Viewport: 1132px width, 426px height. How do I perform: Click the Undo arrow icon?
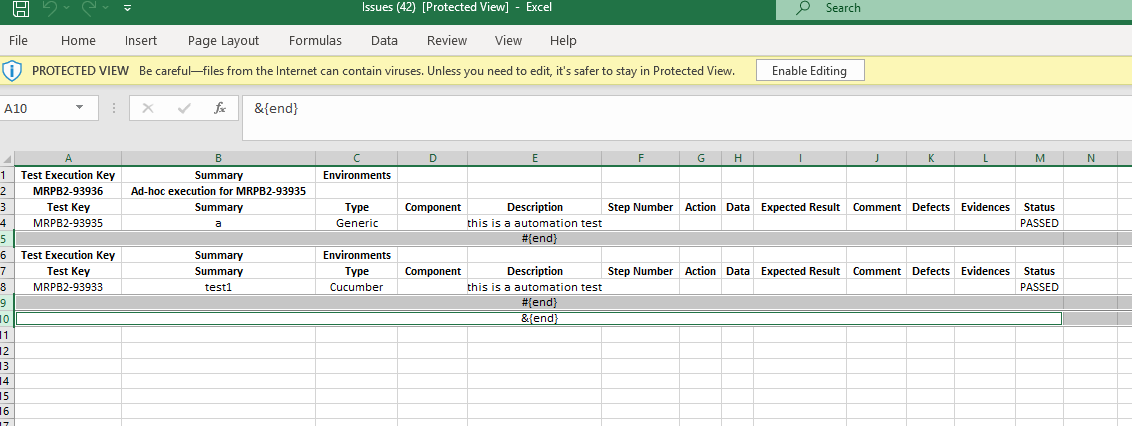[x=49, y=8]
